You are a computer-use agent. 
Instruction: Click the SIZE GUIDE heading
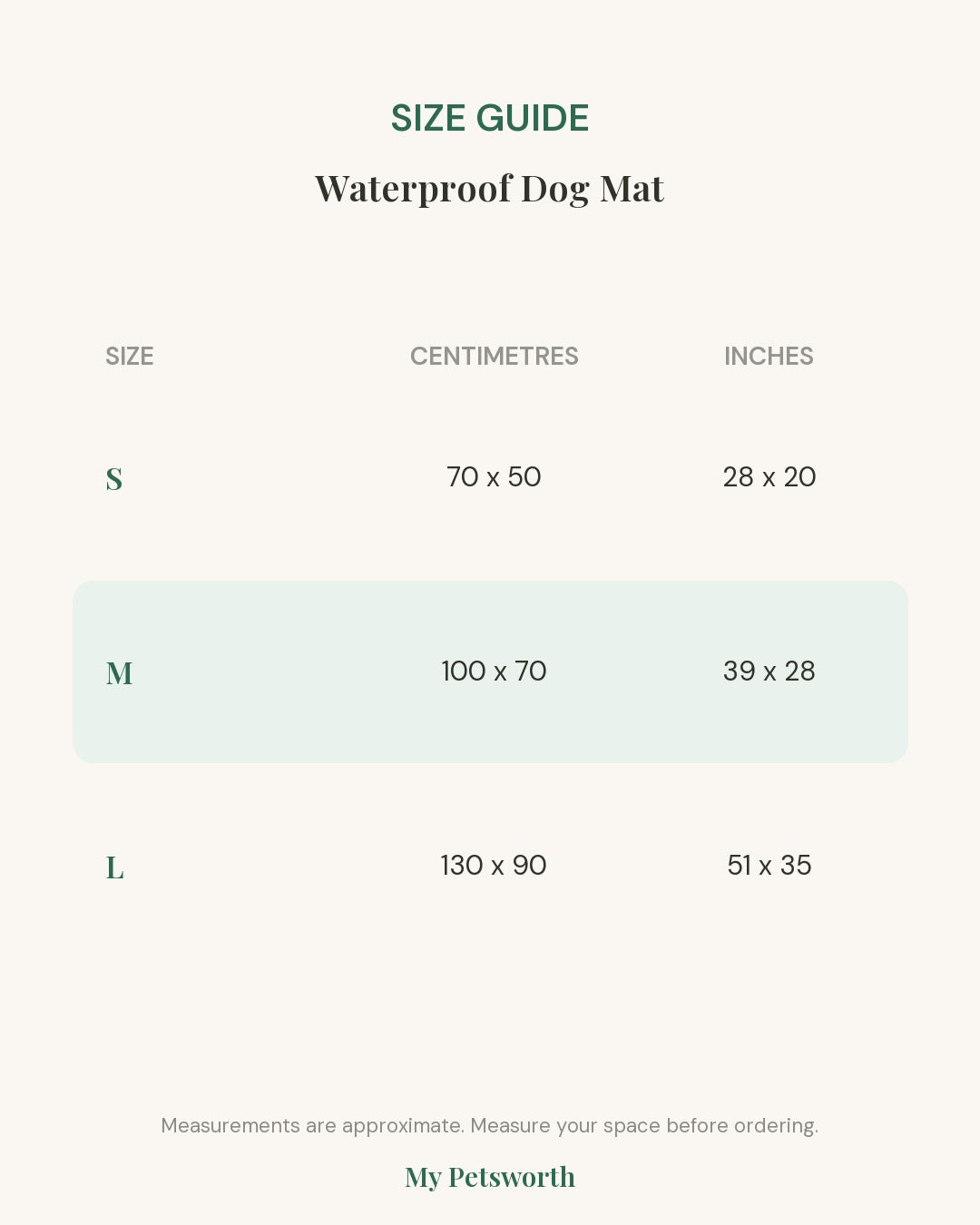490,118
